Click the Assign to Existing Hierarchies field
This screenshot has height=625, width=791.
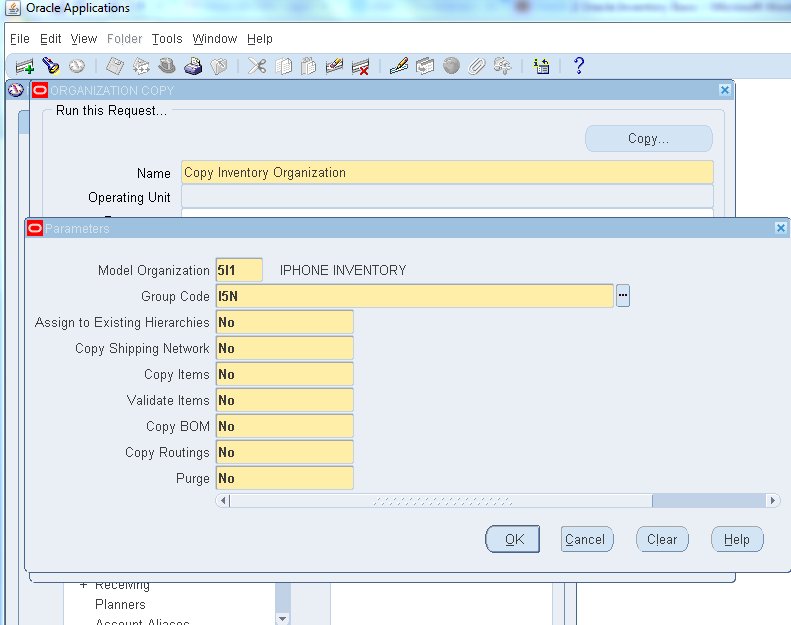click(285, 322)
